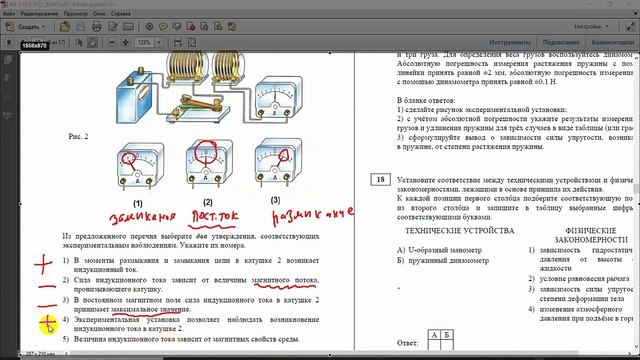Click the 125% zoom level field
640x360 pixels.
tap(144, 42)
